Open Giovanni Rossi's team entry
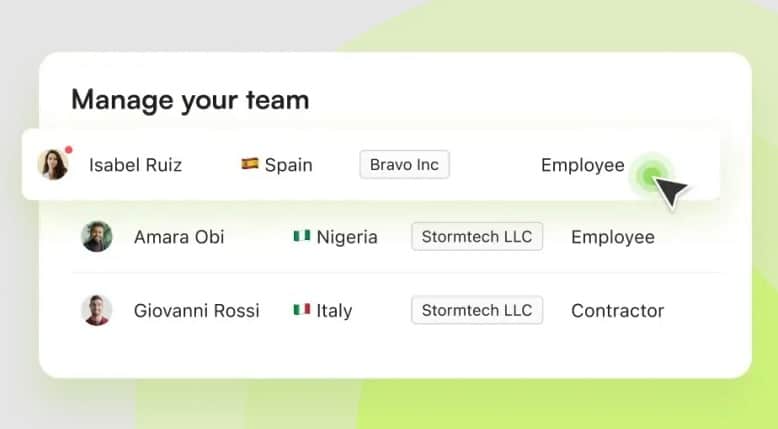This screenshot has width=778, height=429. pyautogui.click(x=196, y=310)
